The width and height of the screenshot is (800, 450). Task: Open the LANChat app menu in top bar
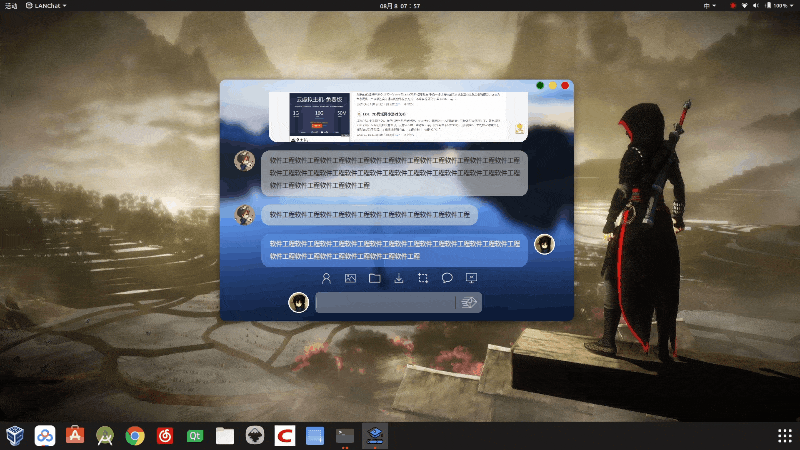(x=46, y=6)
